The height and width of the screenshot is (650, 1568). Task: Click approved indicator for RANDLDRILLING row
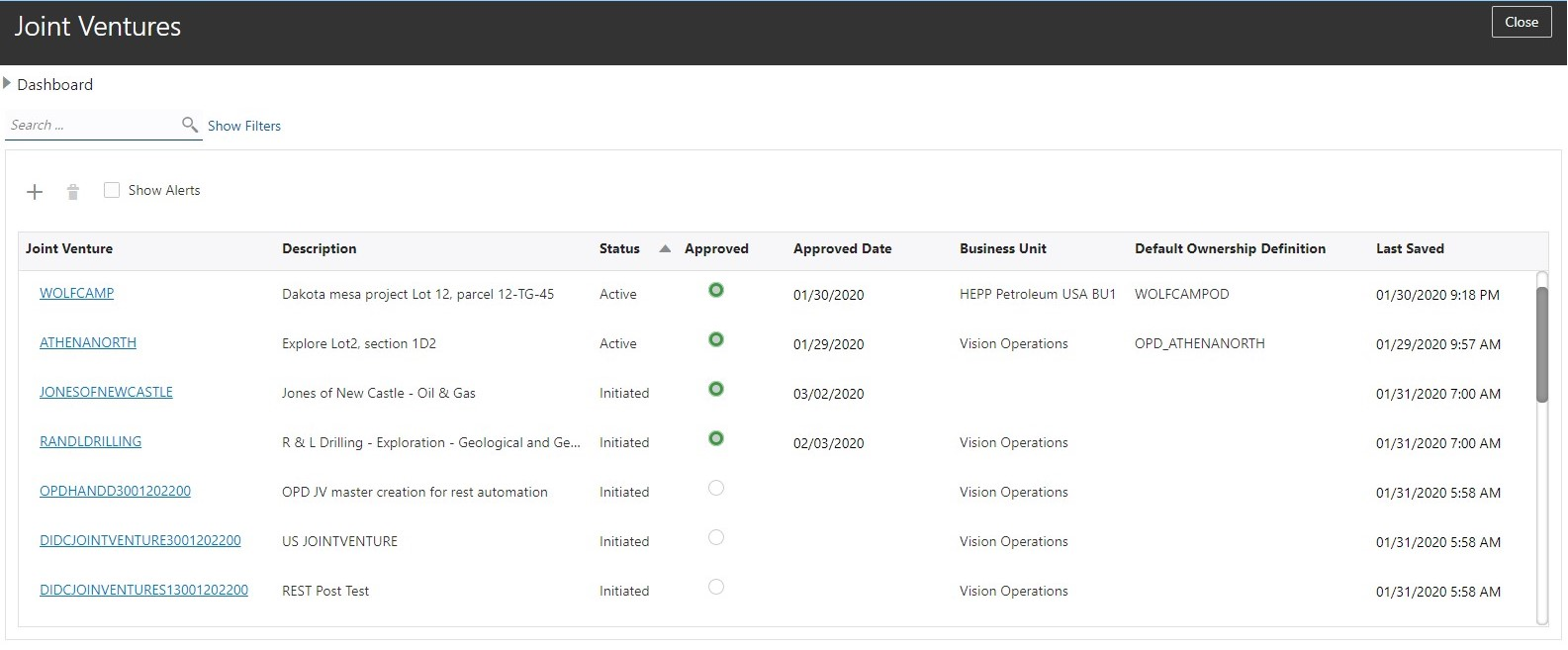(716, 438)
